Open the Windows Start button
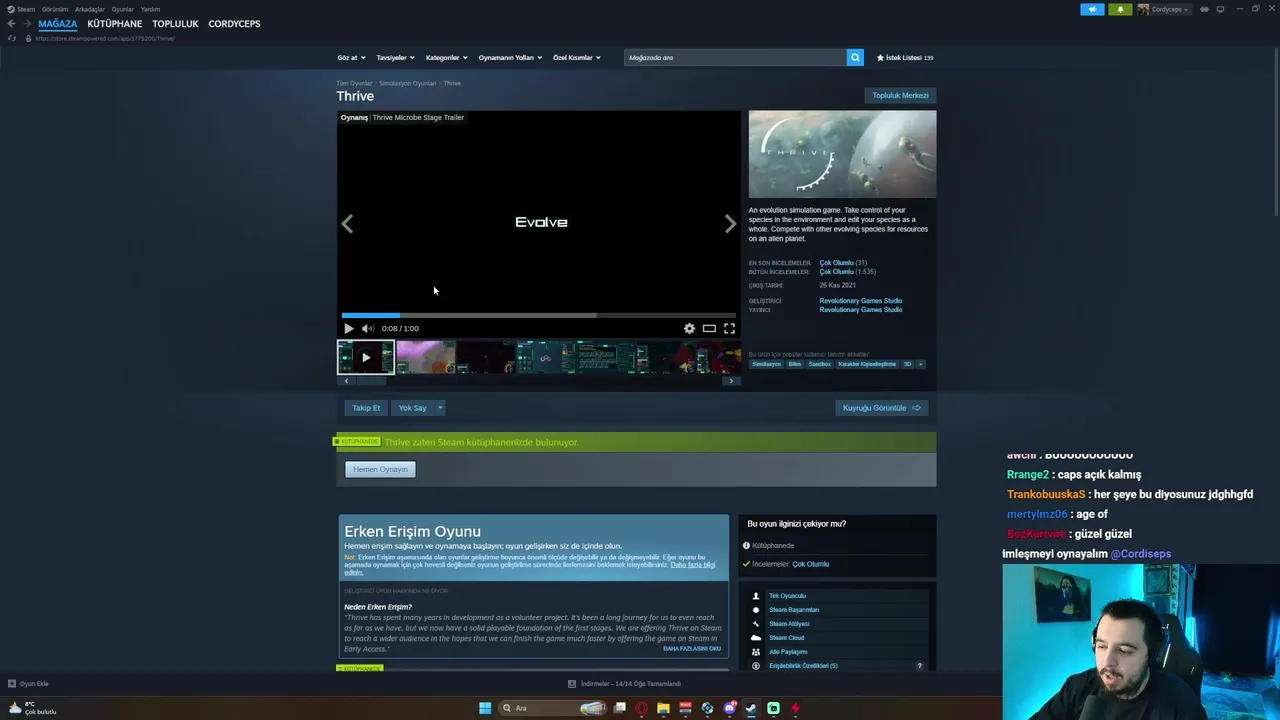The width and height of the screenshot is (1280, 720). [x=485, y=708]
